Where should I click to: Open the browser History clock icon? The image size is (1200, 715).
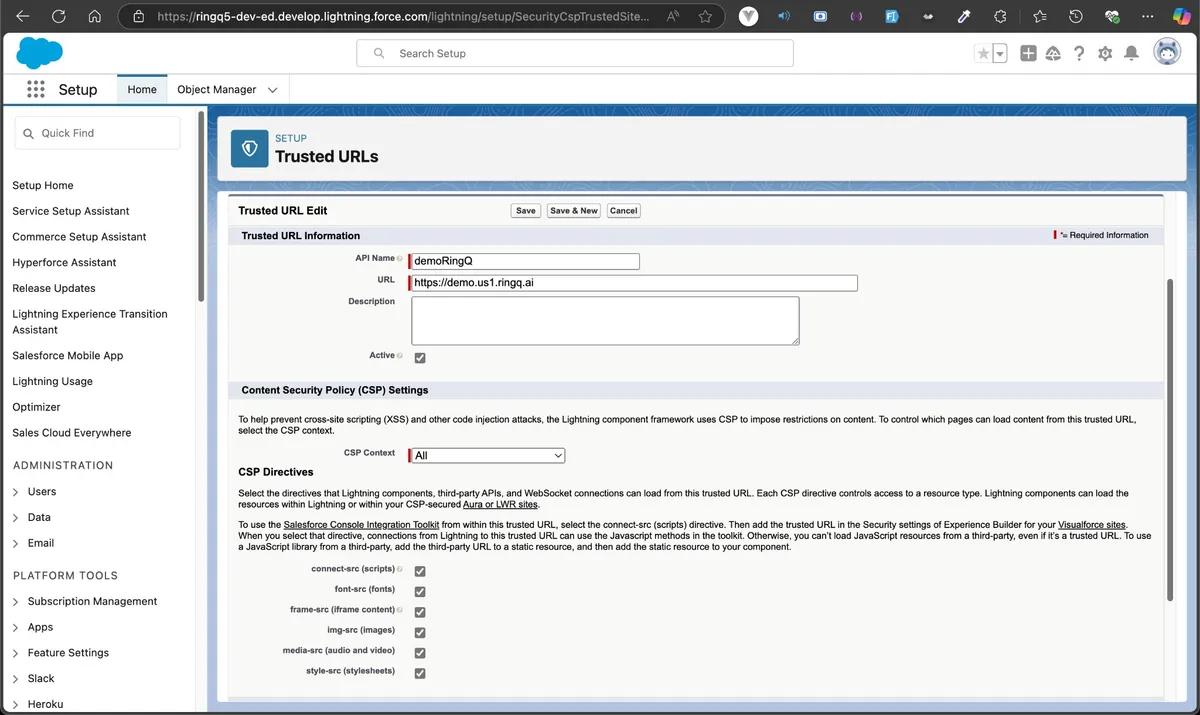coord(1076,16)
